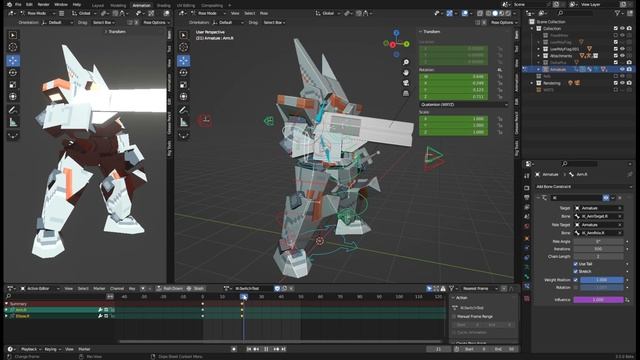Click the Bone Constraints properties tab icon
Viewport: 640px width, 360px height.
point(527,286)
